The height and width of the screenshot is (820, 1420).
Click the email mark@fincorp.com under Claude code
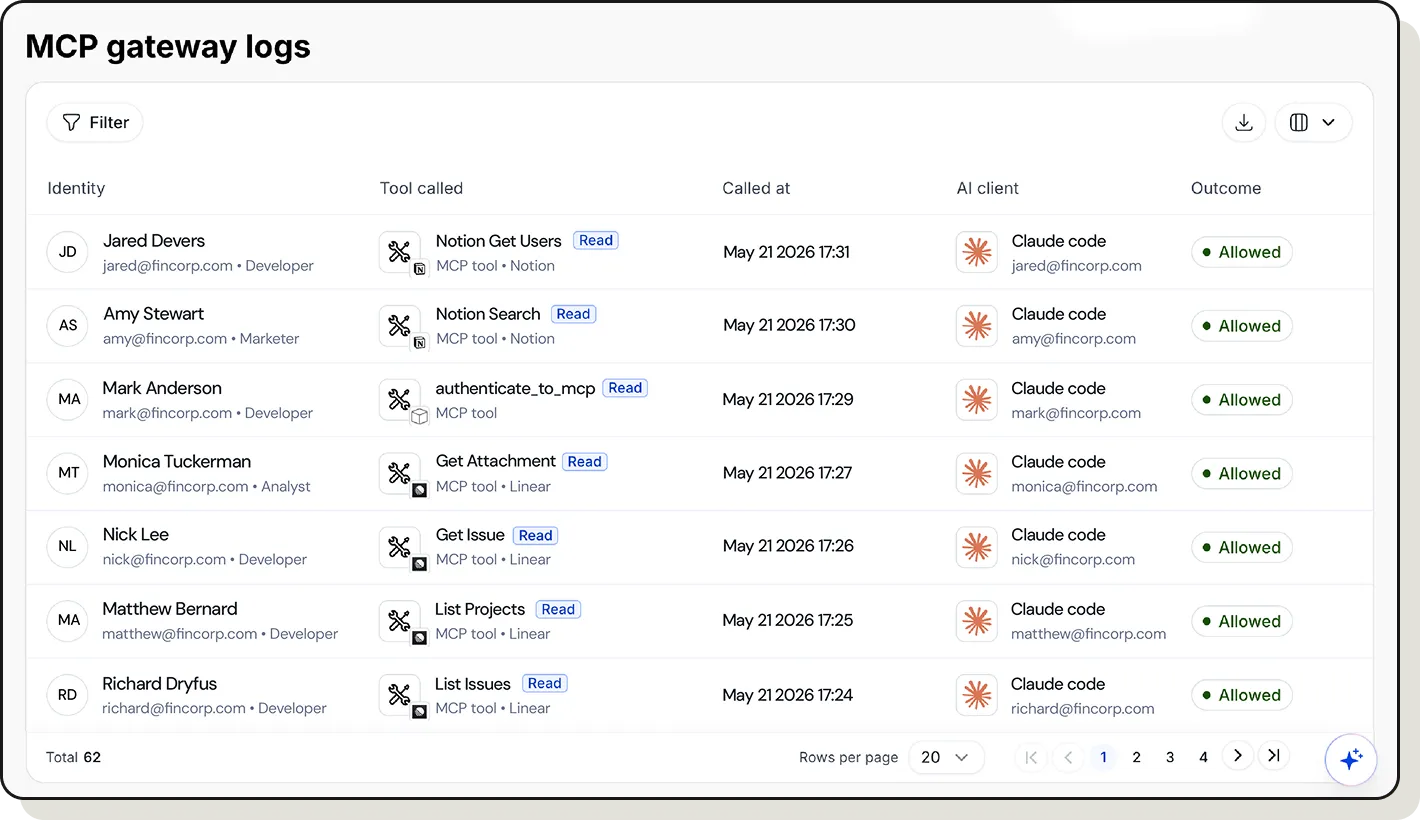coord(1076,413)
